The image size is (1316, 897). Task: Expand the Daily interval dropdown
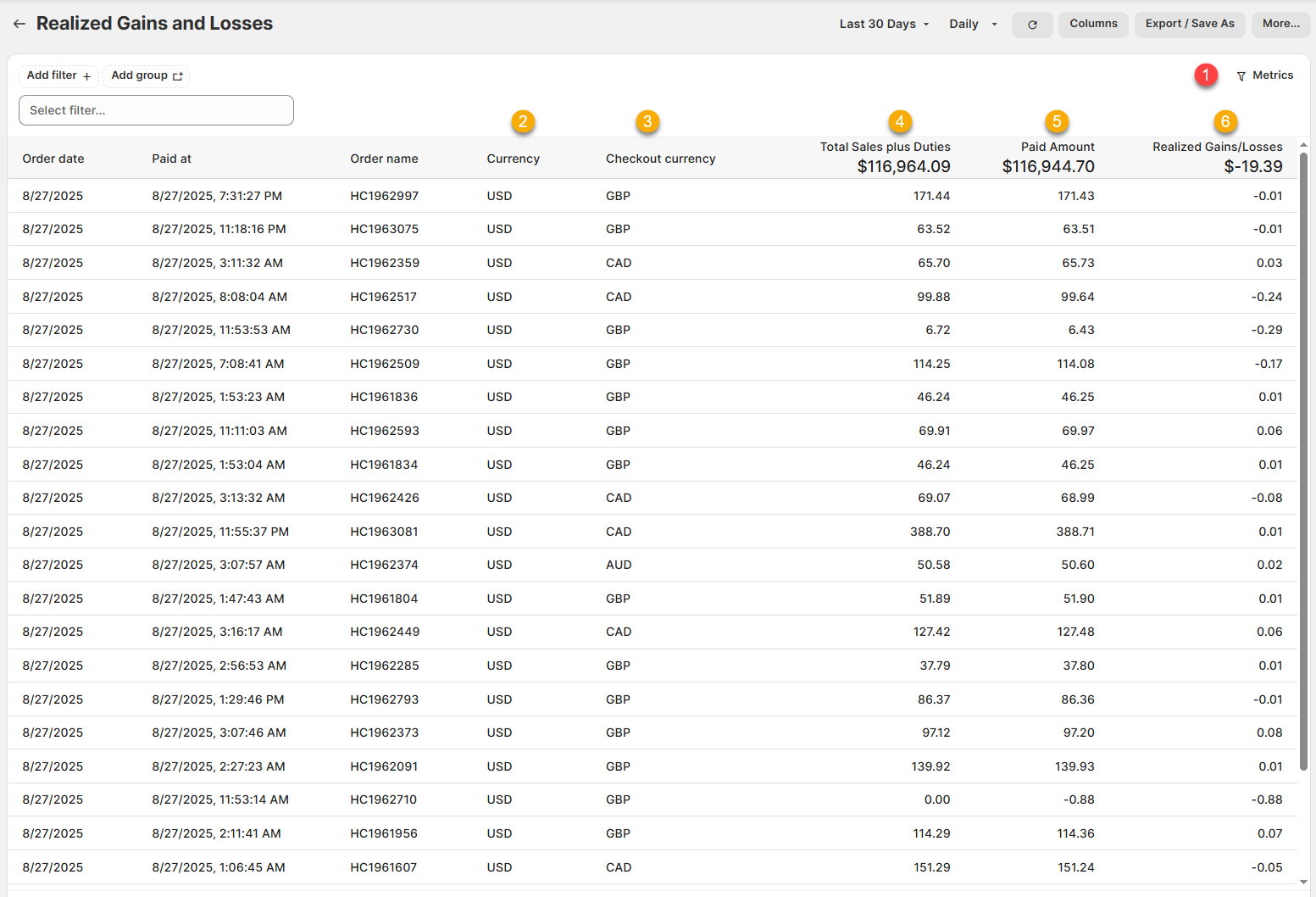click(973, 24)
